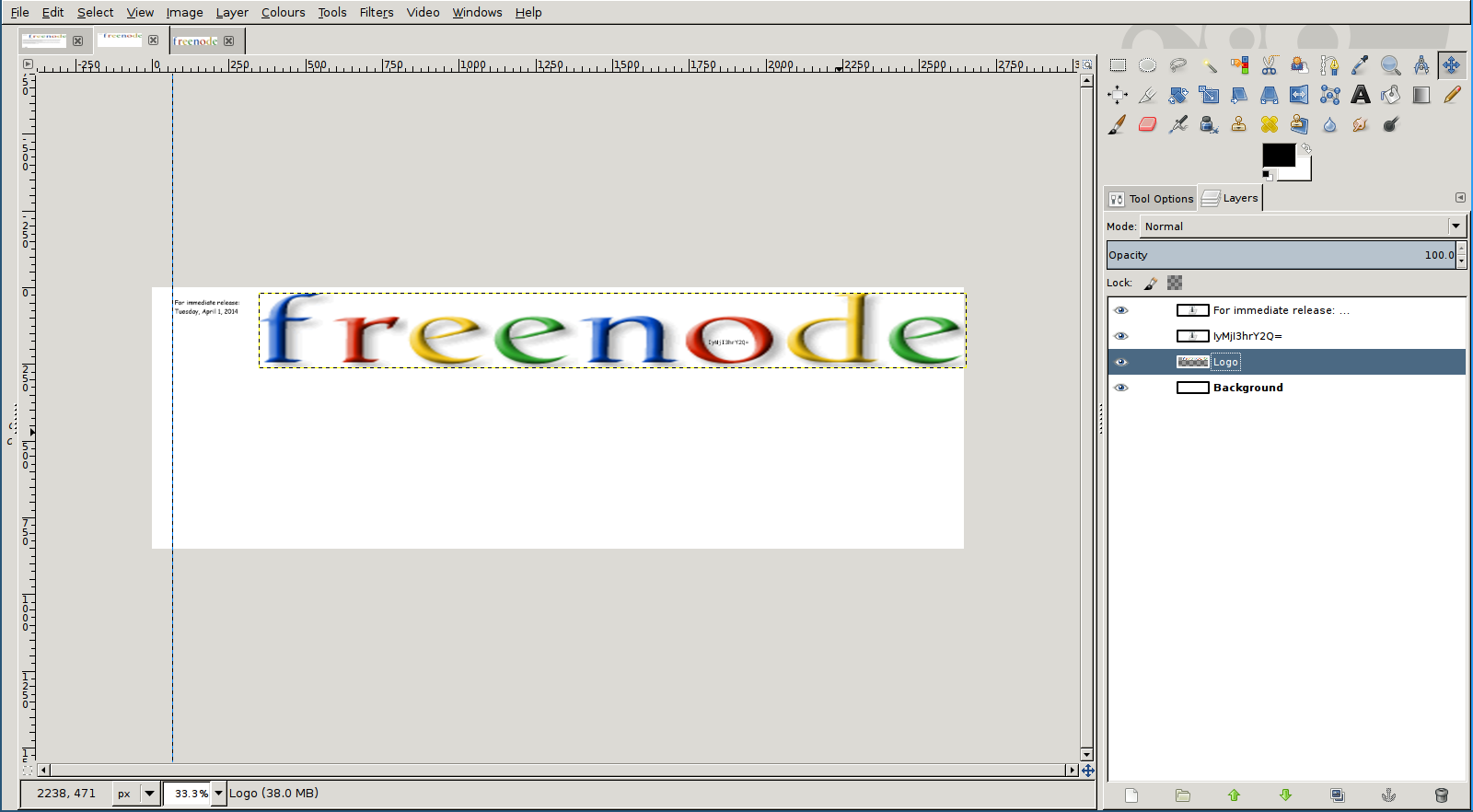Select the Zoom magnifier tool
This screenshot has height=812, width=1473.
point(1390,65)
